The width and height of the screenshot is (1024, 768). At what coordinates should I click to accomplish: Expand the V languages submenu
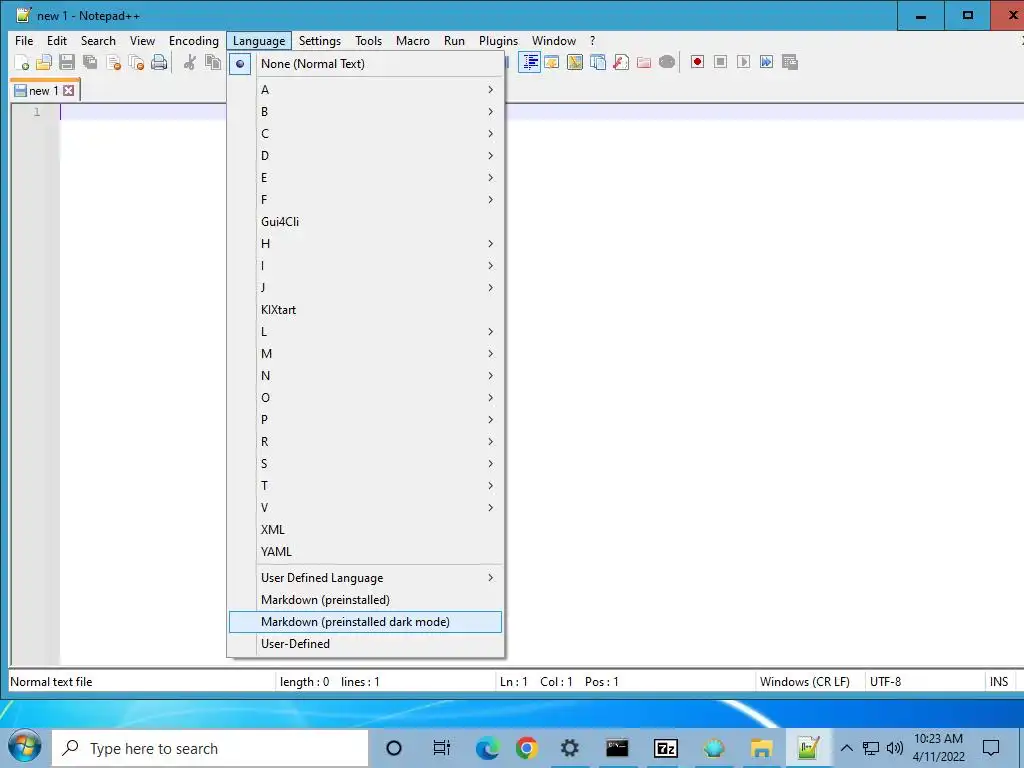point(366,507)
